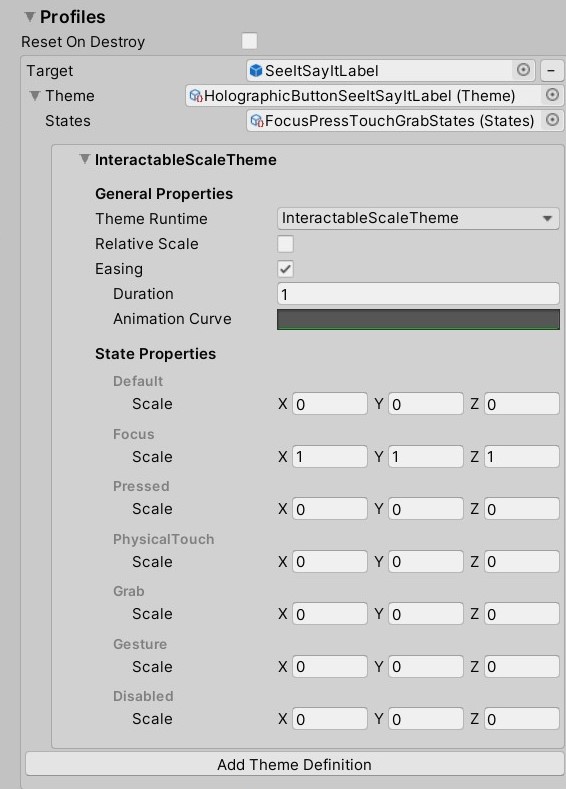The image size is (566, 789).
Task: Click Pressed Scale X field
Action: (x=330, y=509)
